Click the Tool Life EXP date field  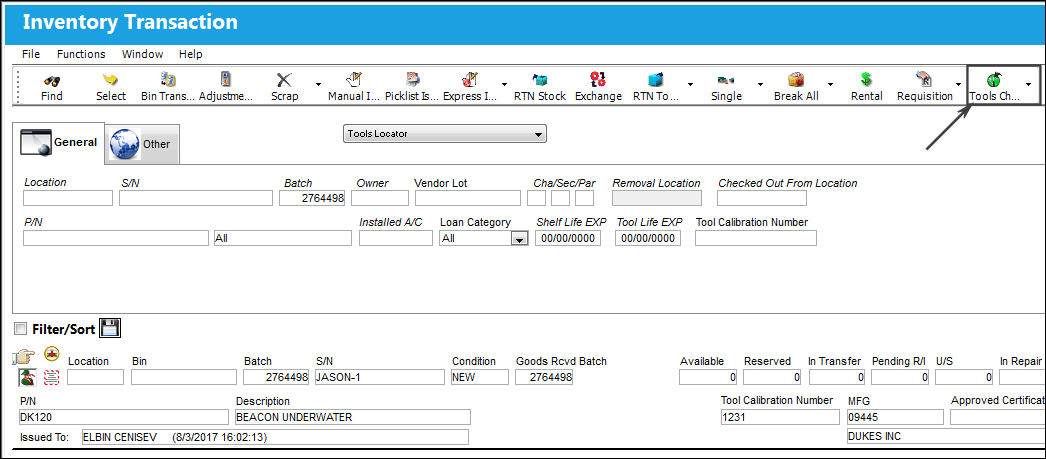coord(648,238)
